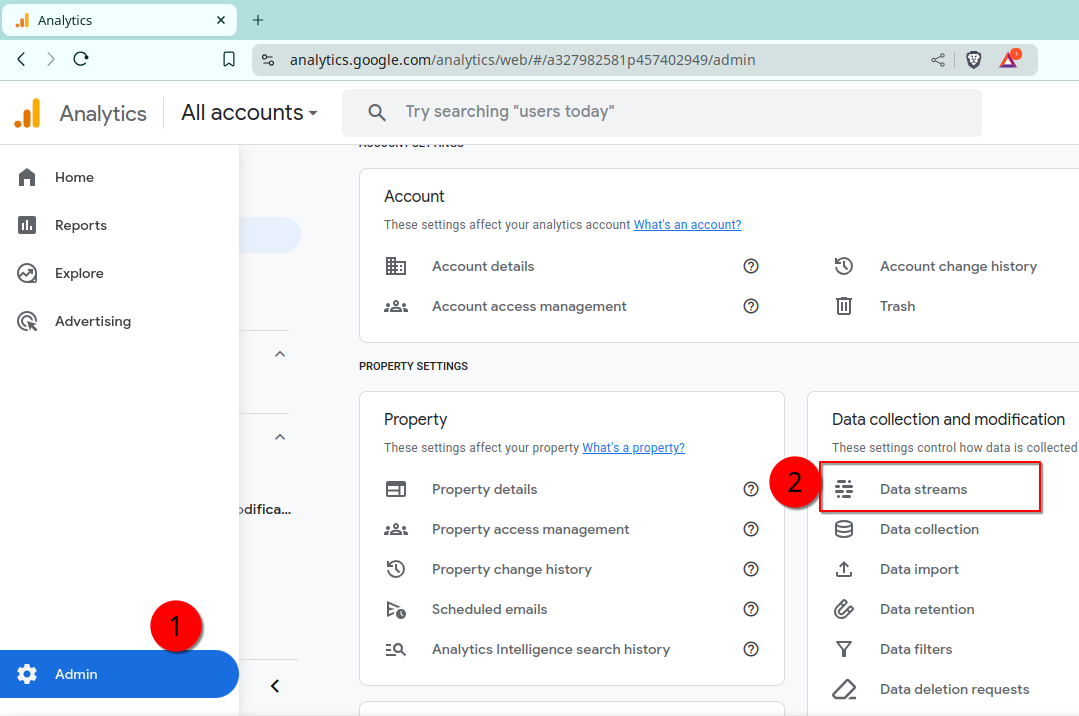Screen dimensions: 1079x716
Task: Open Property details
Action: 484,489
